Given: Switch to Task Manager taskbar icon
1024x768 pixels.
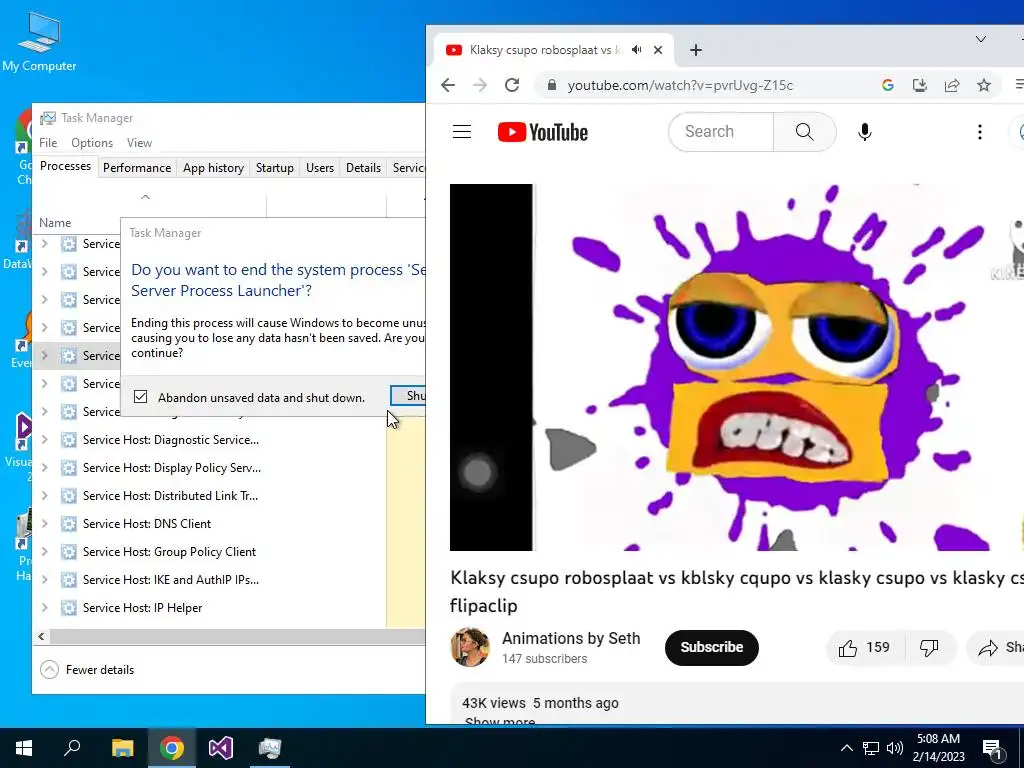Looking at the screenshot, I should 270,748.
